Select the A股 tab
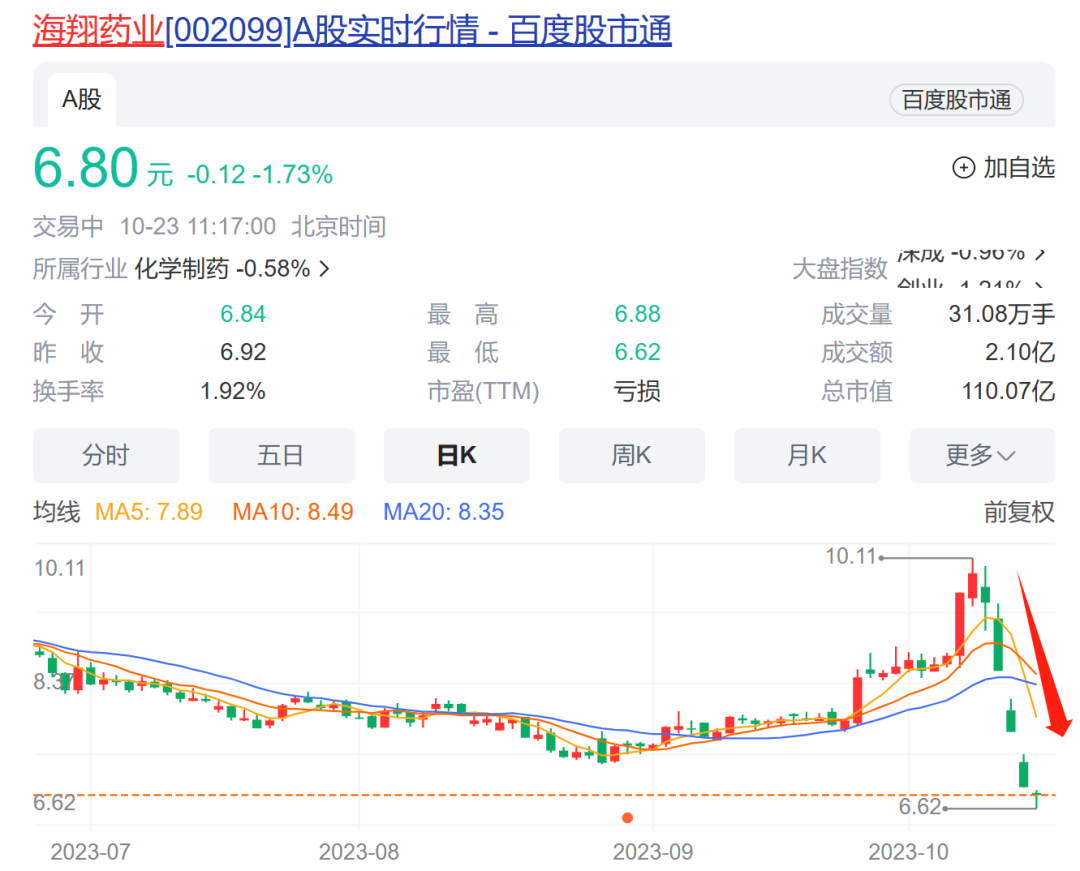Screen dimensions: 1080x871 point(82,100)
